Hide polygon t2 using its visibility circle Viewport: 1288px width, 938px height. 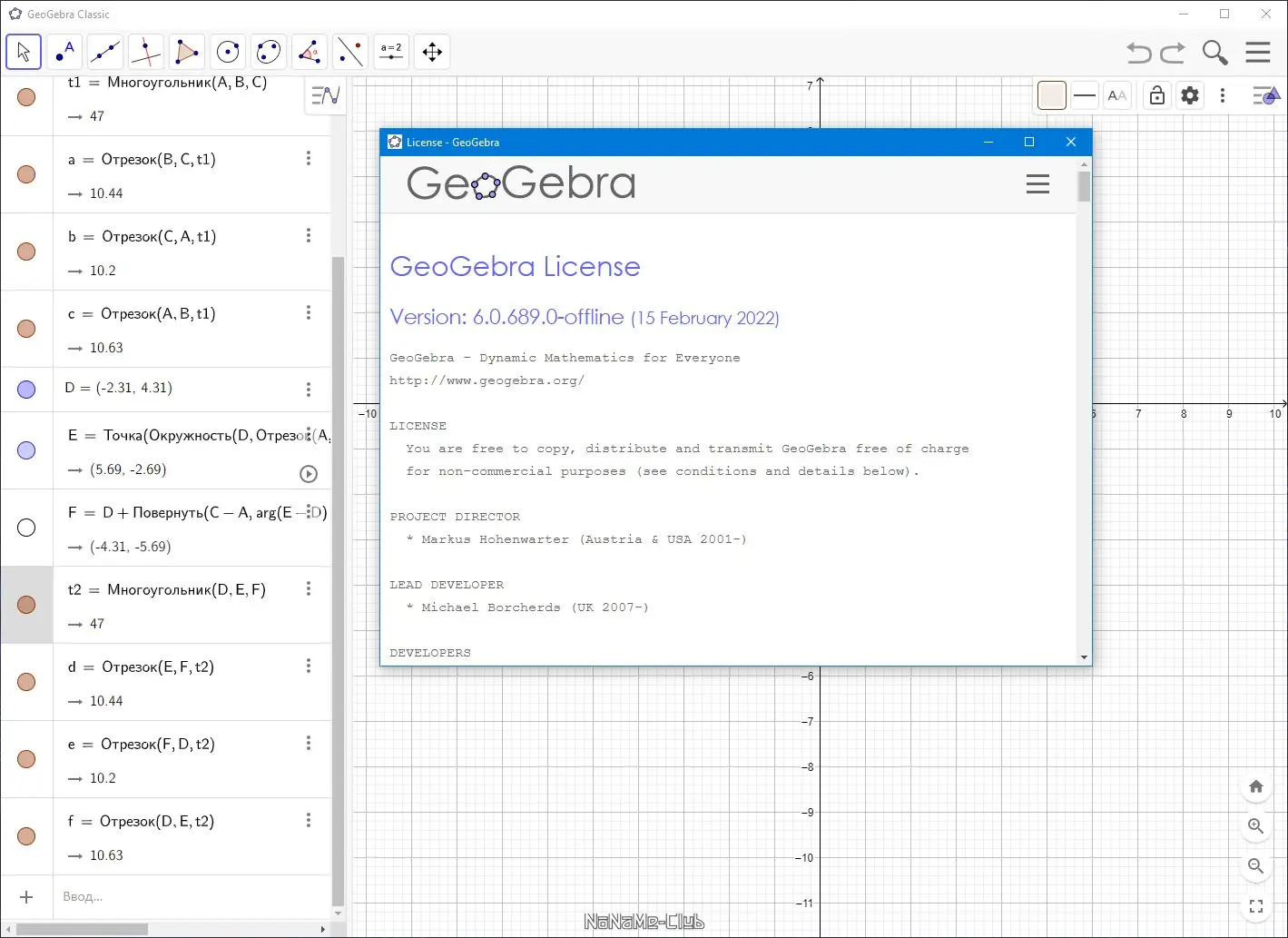26,605
